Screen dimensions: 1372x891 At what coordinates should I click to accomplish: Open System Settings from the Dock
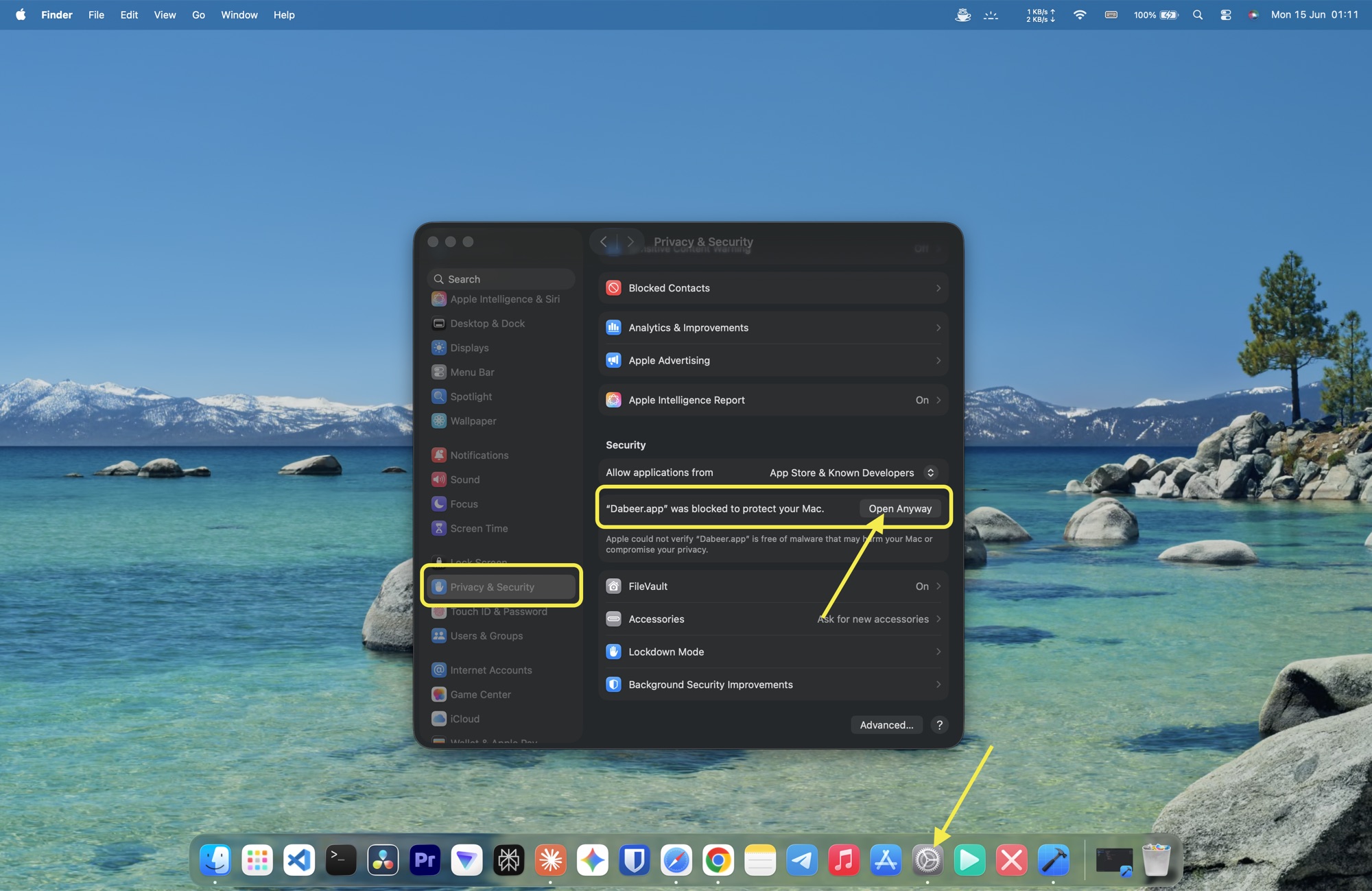pyautogui.click(x=927, y=860)
